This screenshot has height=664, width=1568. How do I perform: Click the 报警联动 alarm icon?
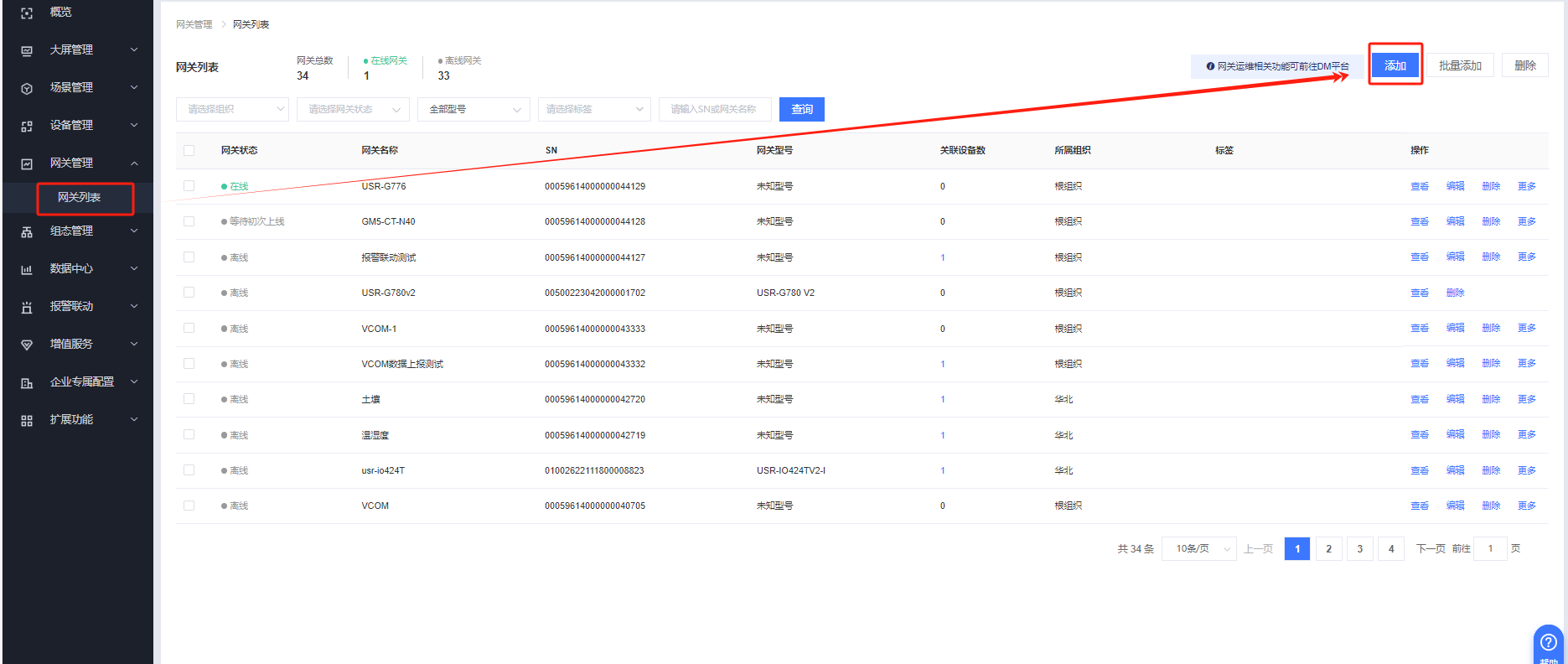click(27, 307)
